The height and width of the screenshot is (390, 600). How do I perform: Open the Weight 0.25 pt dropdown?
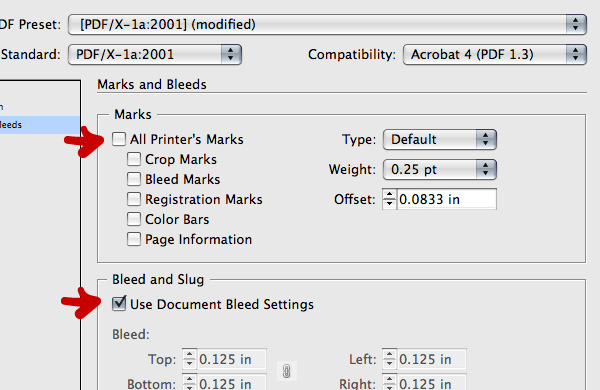pyautogui.click(x=440, y=170)
